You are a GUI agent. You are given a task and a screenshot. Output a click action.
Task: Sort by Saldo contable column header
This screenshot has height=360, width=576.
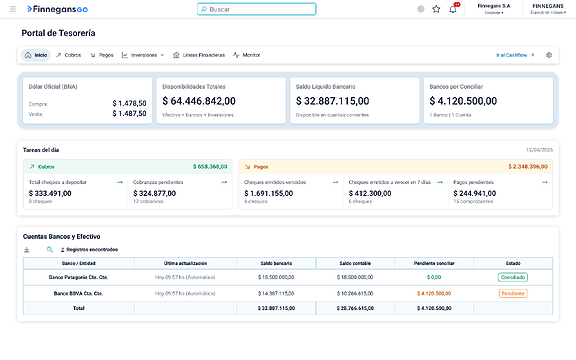point(355,263)
